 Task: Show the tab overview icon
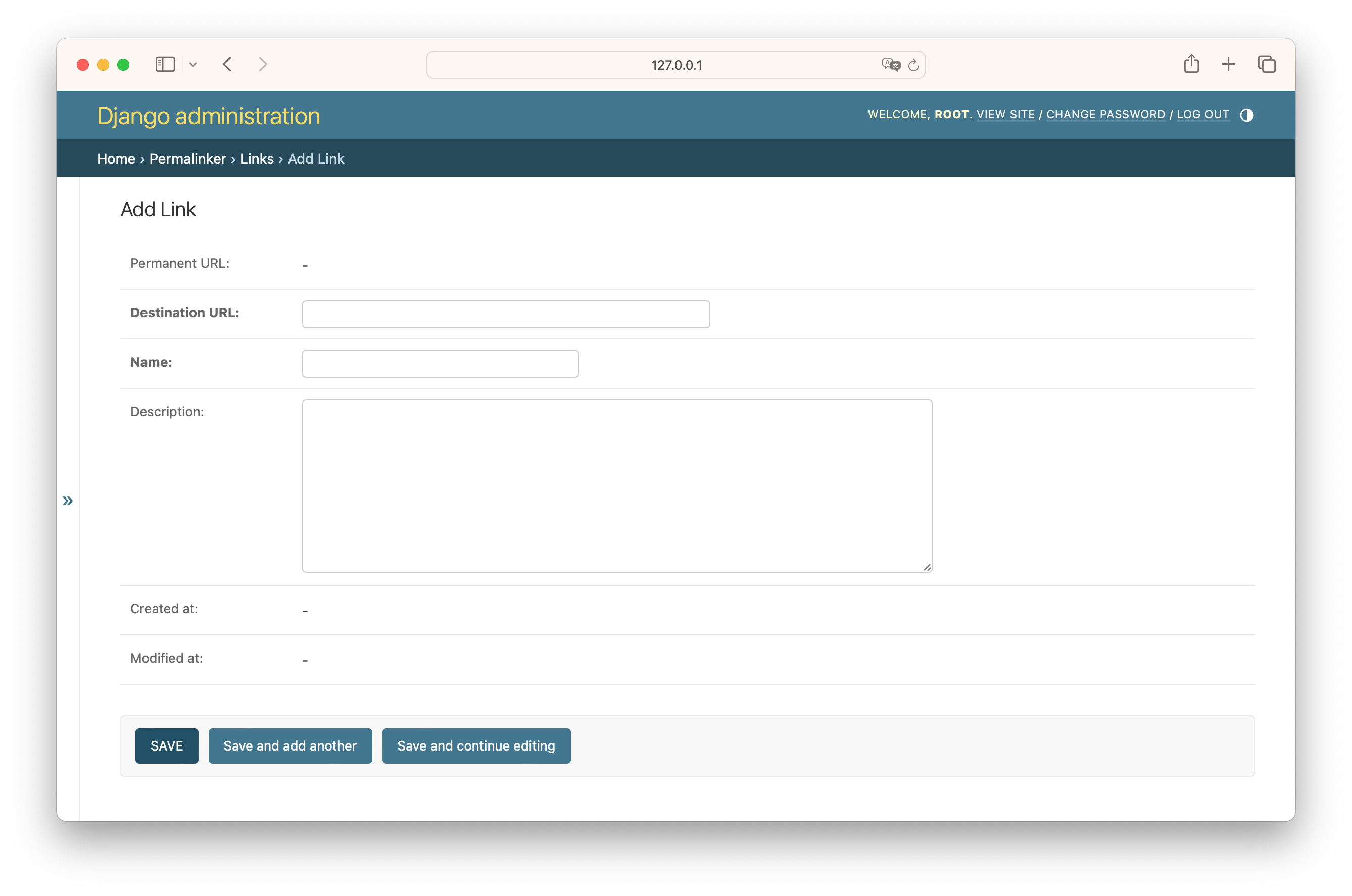coord(1266,64)
